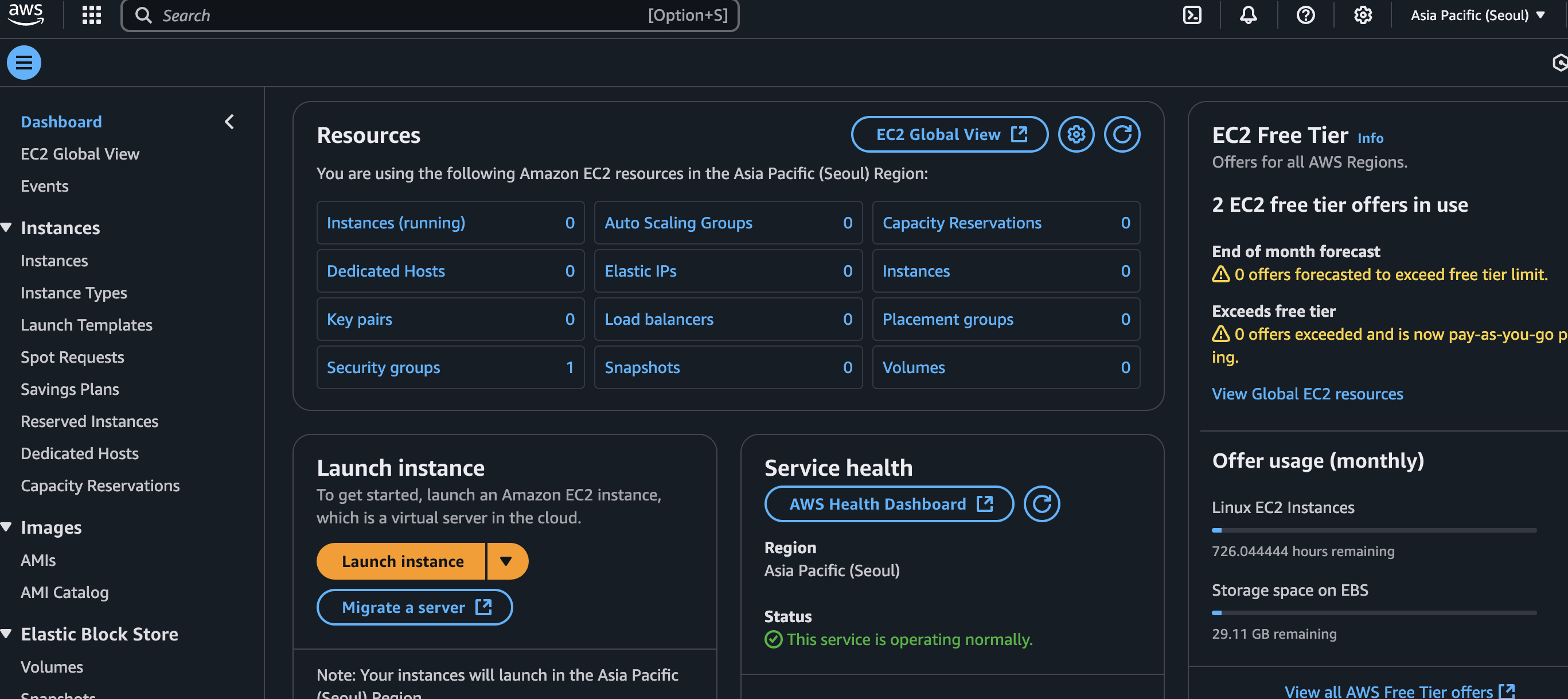Collapse the Images sidebar section
Image resolution: width=1568 pixels, height=699 pixels.
(7, 527)
